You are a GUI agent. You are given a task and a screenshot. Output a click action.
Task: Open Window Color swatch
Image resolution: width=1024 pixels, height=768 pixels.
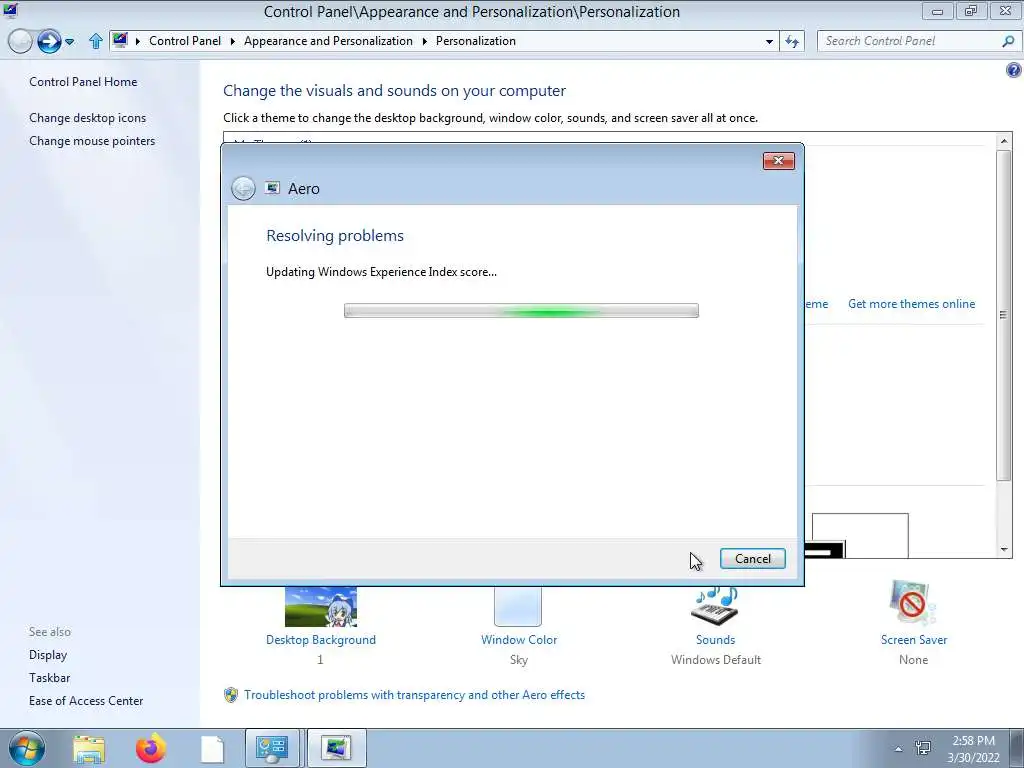coord(518,607)
